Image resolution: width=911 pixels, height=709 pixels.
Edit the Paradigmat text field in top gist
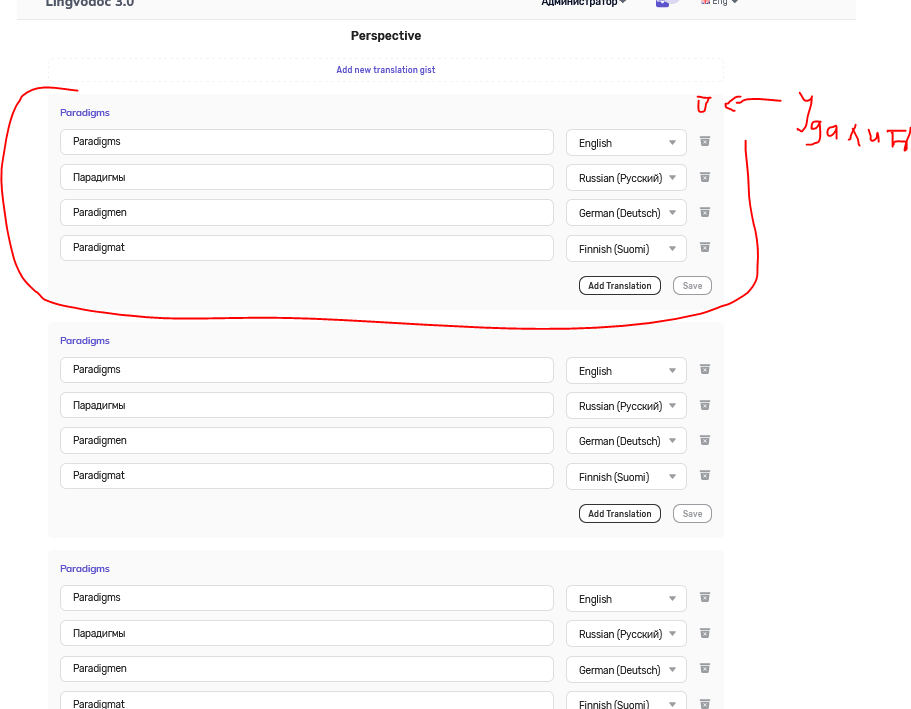pyautogui.click(x=307, y=248)
